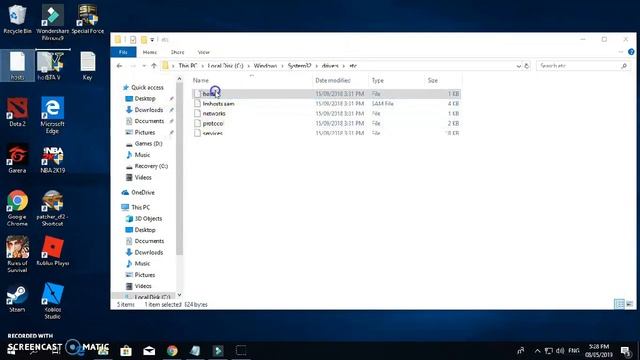Image resolution: width=640 pixels, height=360 pixels.
Task: Open the File Explorer help icon
Action: [x=631, y=52]
